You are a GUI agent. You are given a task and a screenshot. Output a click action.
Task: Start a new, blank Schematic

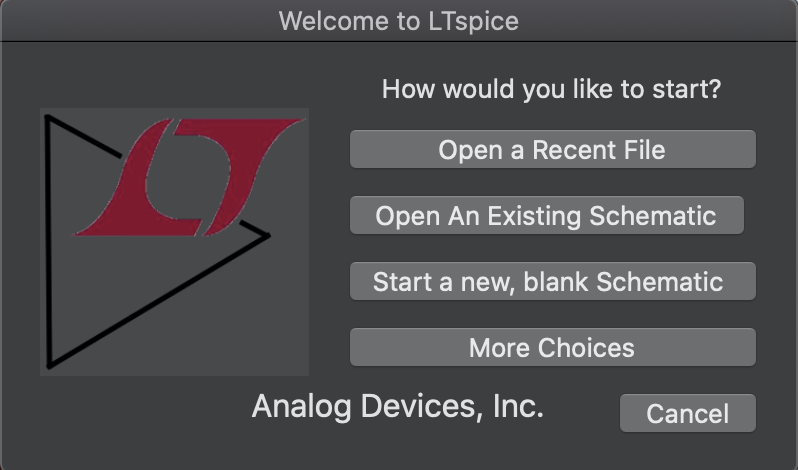(553, 281)
